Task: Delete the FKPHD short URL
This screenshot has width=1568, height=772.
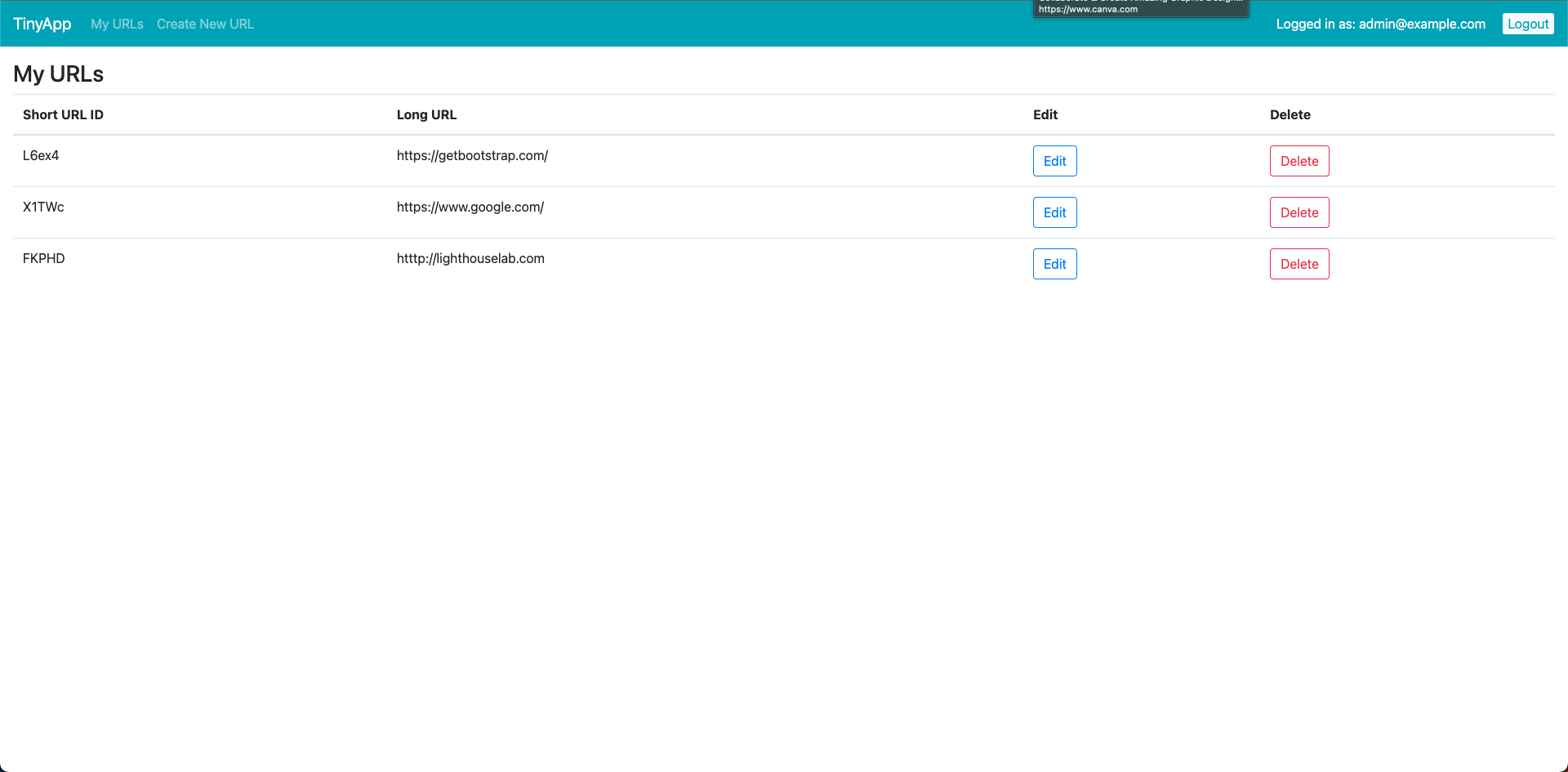Action: pos(1299,264)
